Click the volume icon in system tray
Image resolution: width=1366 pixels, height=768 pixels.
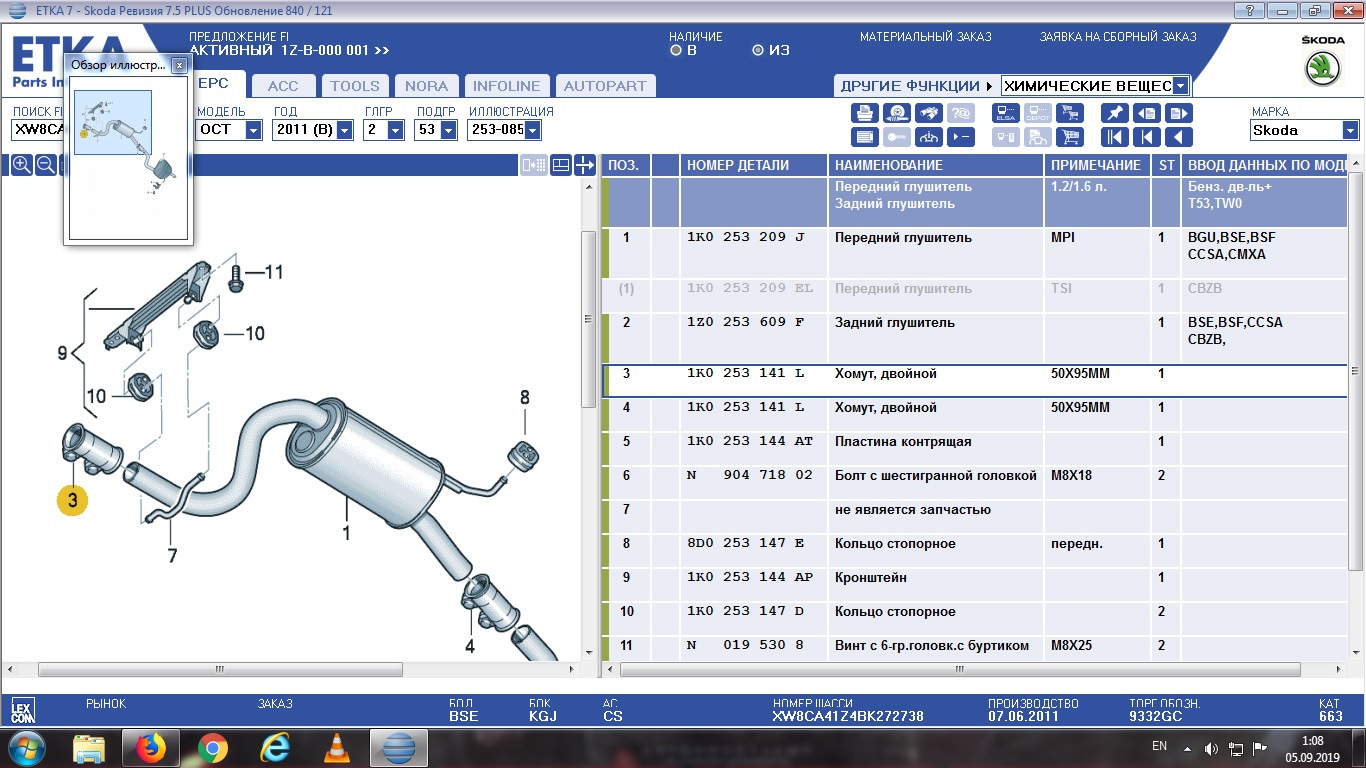click(x=1211, y=748)
